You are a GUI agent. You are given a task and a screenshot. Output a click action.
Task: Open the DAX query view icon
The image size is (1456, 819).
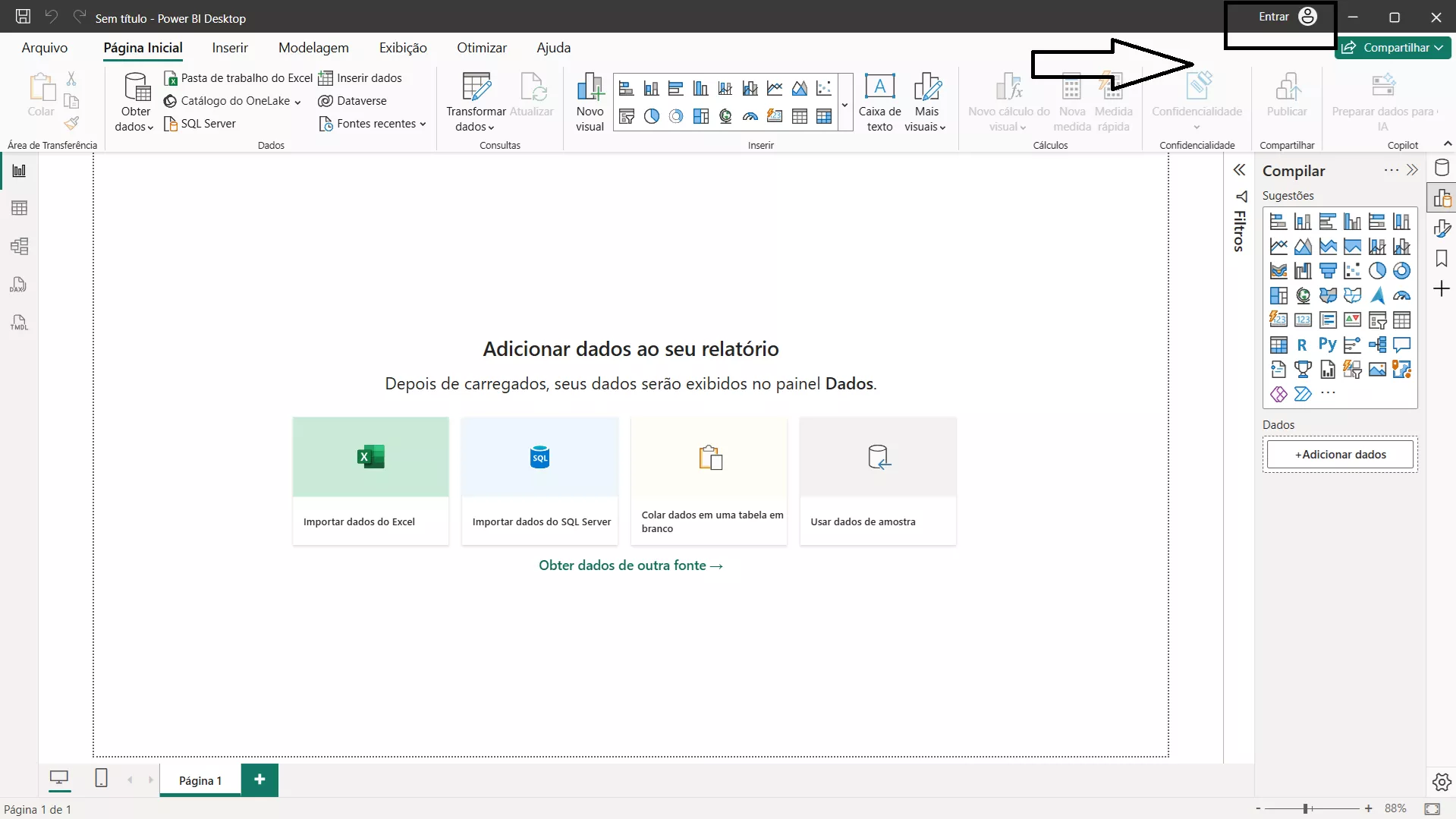coord(19,285)
